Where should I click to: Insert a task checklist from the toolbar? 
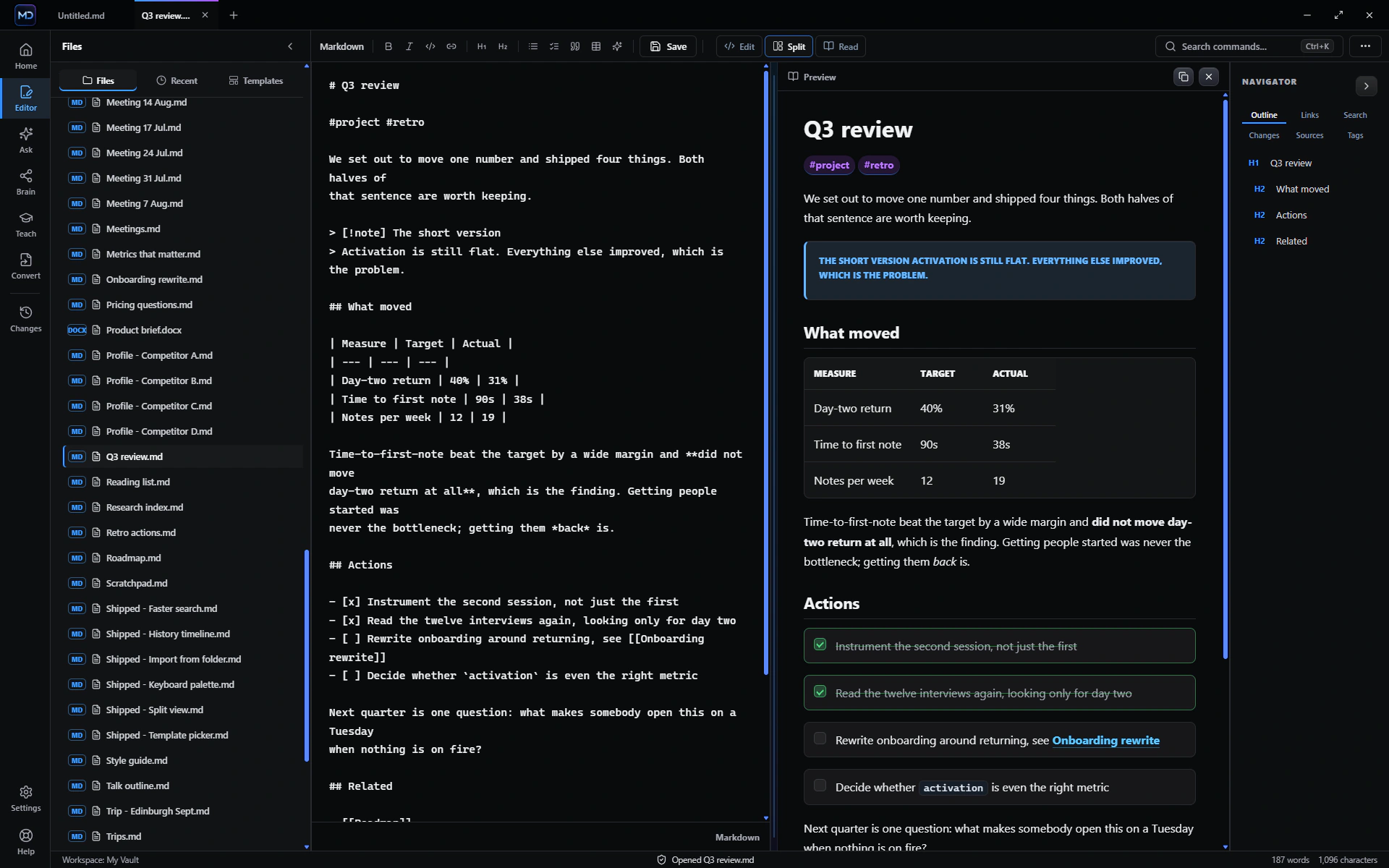pyautogui.click(x=554, y=46)
